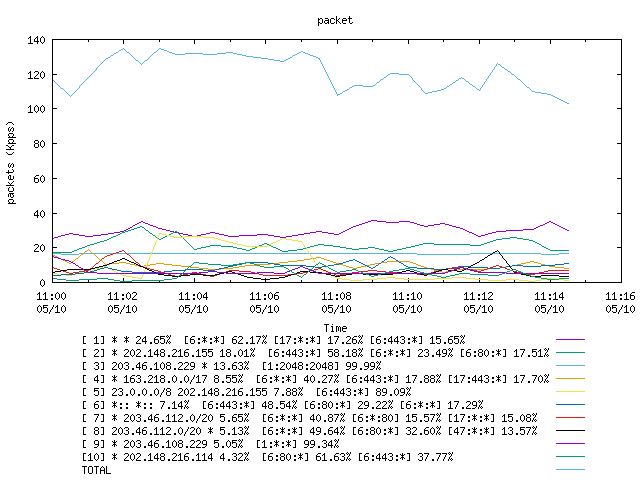Click the red line peak near 11:02
Screen dimensions: 640x480
tap(122, 251)
